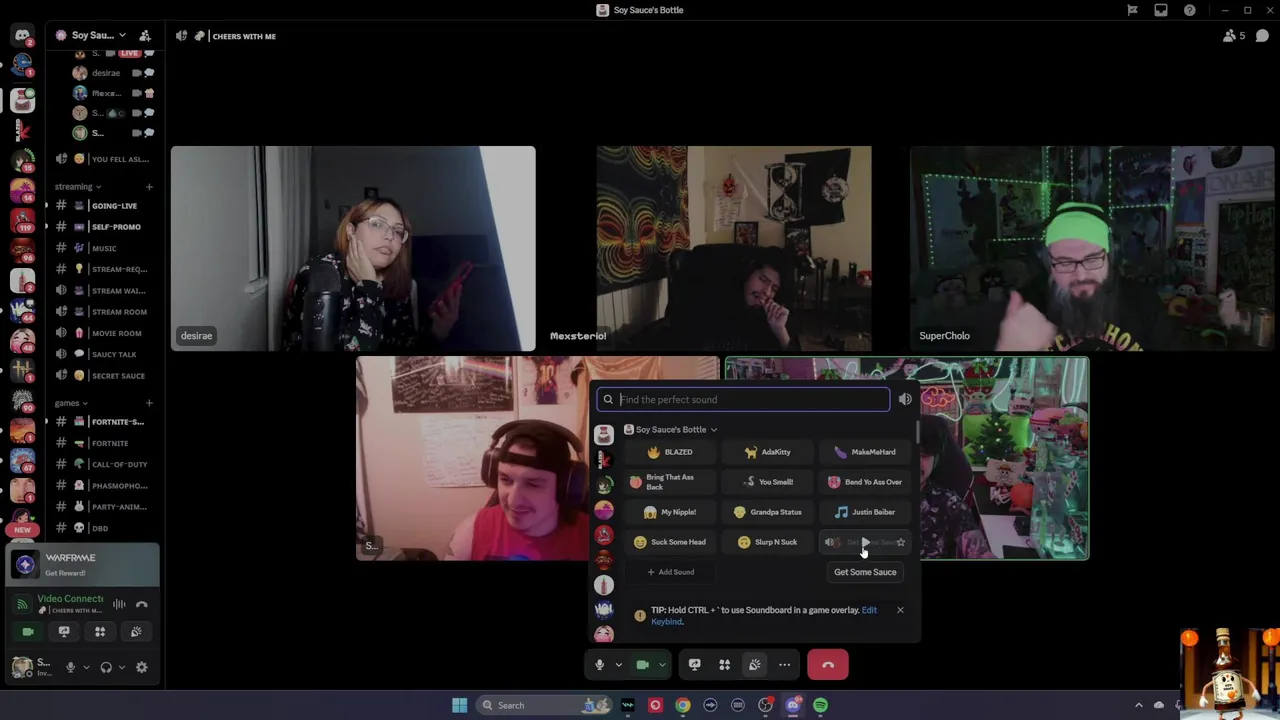Open Spotify from the Windows taskbar
The image size is (1280, 720).
pyautogui.click(x=820, y=705)
